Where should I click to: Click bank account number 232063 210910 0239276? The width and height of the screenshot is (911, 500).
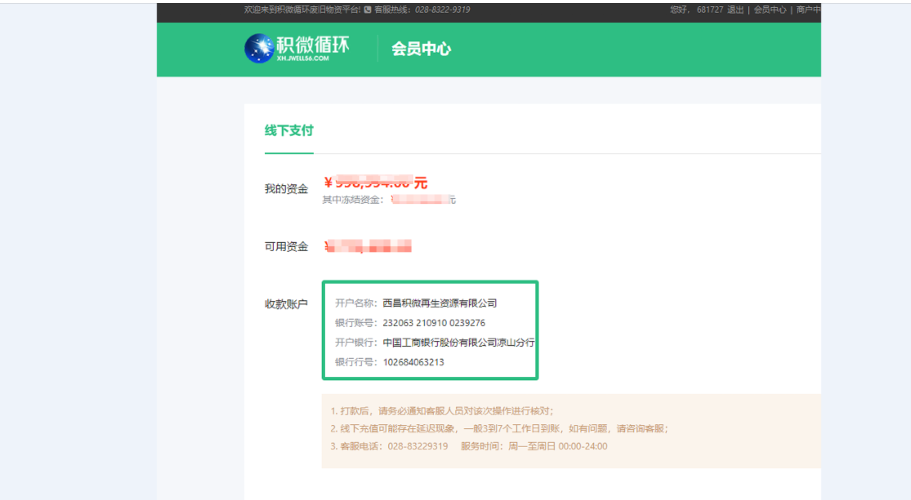tap(434, 323)
